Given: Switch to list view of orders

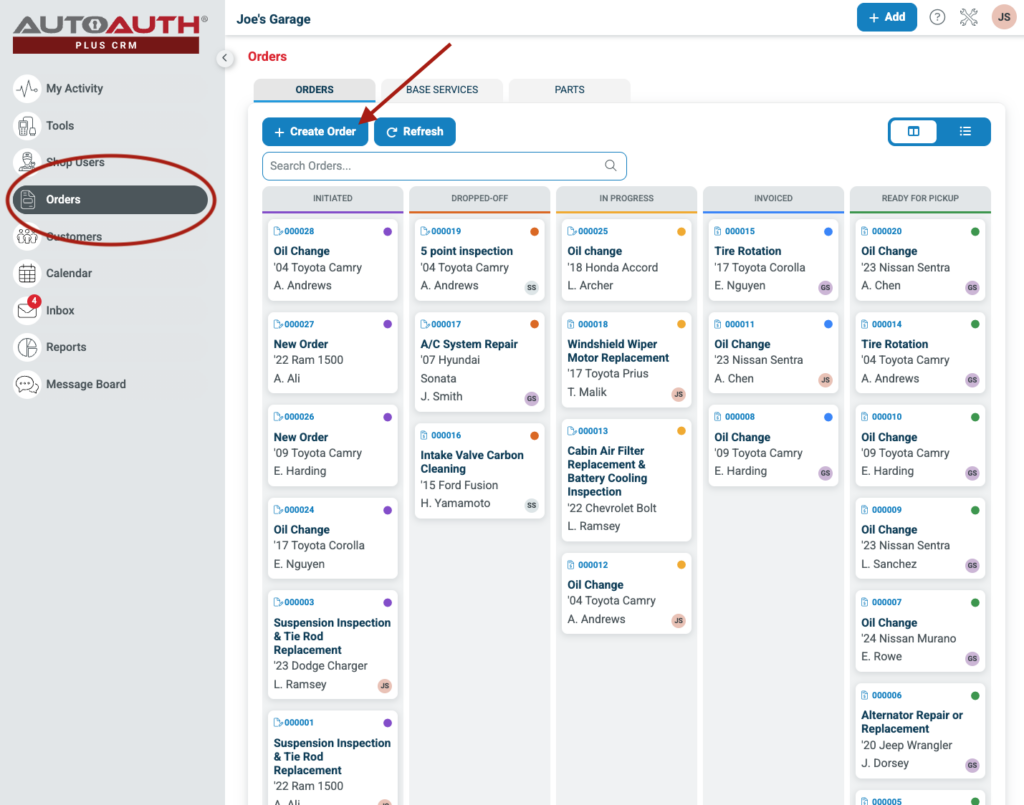Looking at the screenshot, I should (964, 131).
